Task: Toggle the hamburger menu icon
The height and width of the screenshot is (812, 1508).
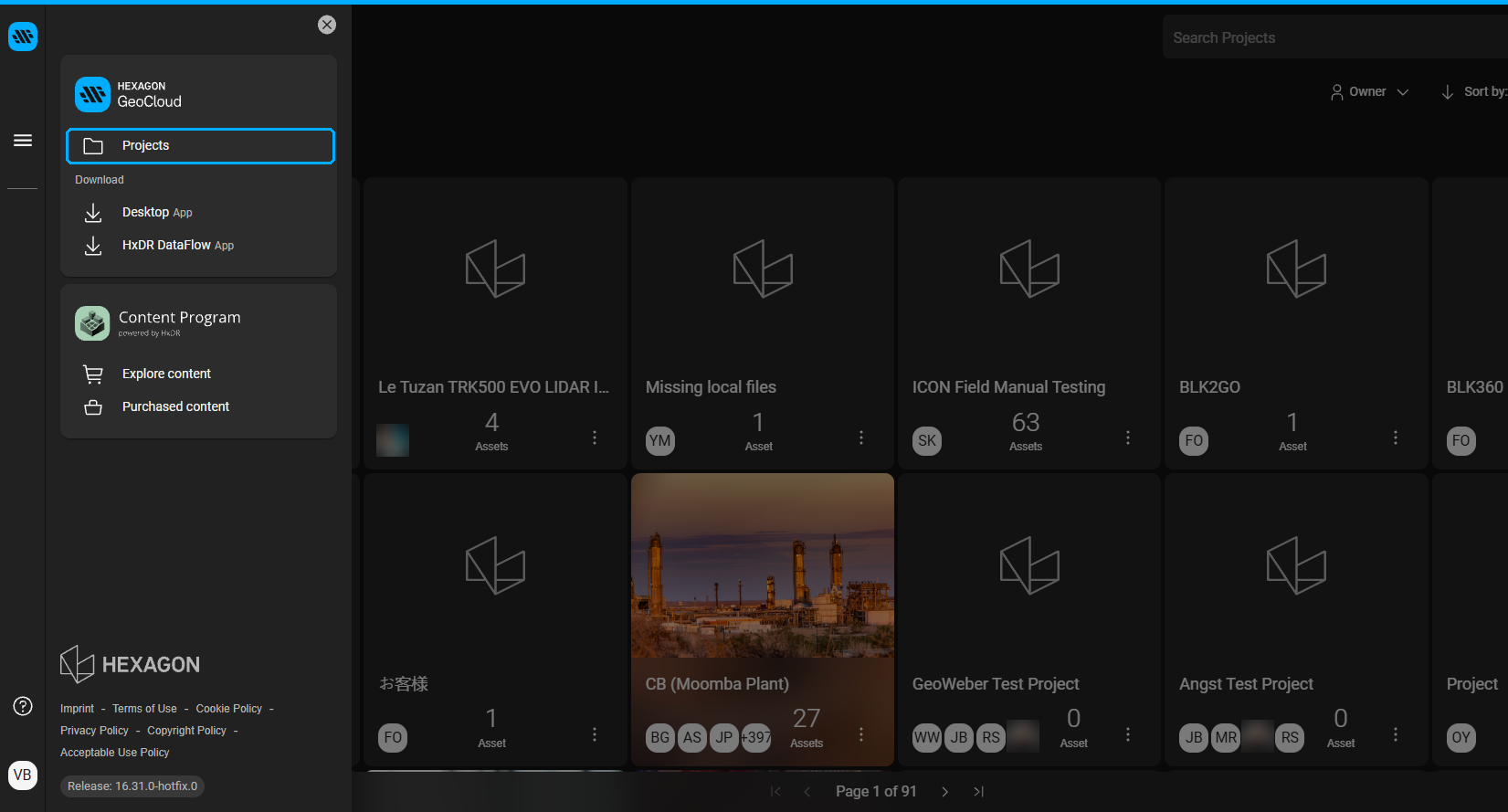Action: click(23, 140)
